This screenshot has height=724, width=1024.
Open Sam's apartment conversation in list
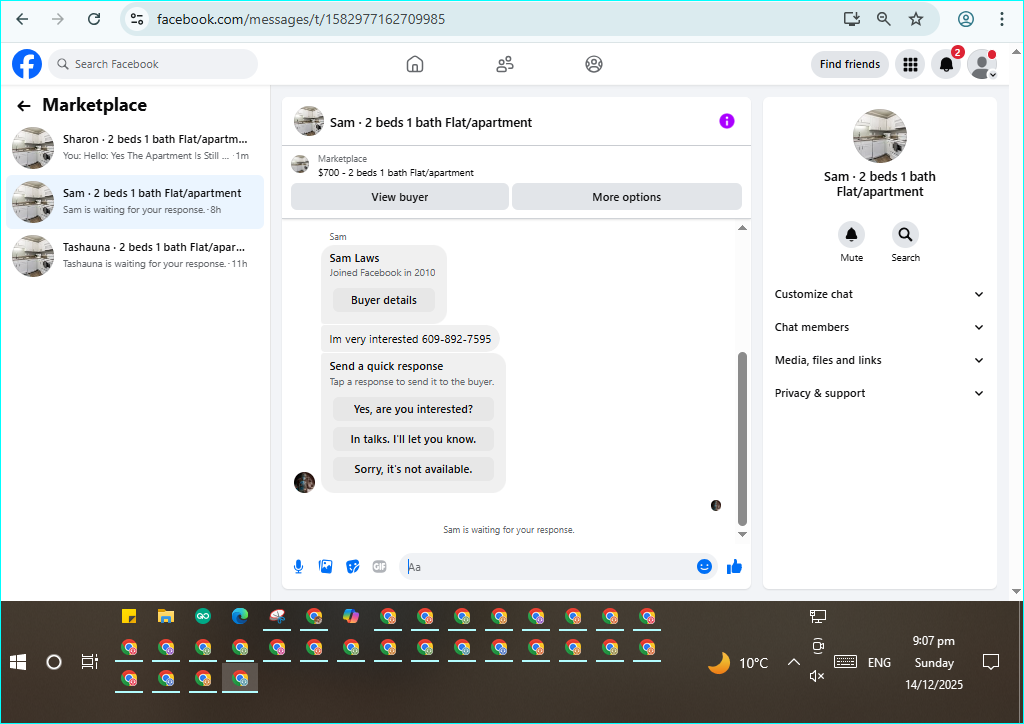click(x=135, y=202)
